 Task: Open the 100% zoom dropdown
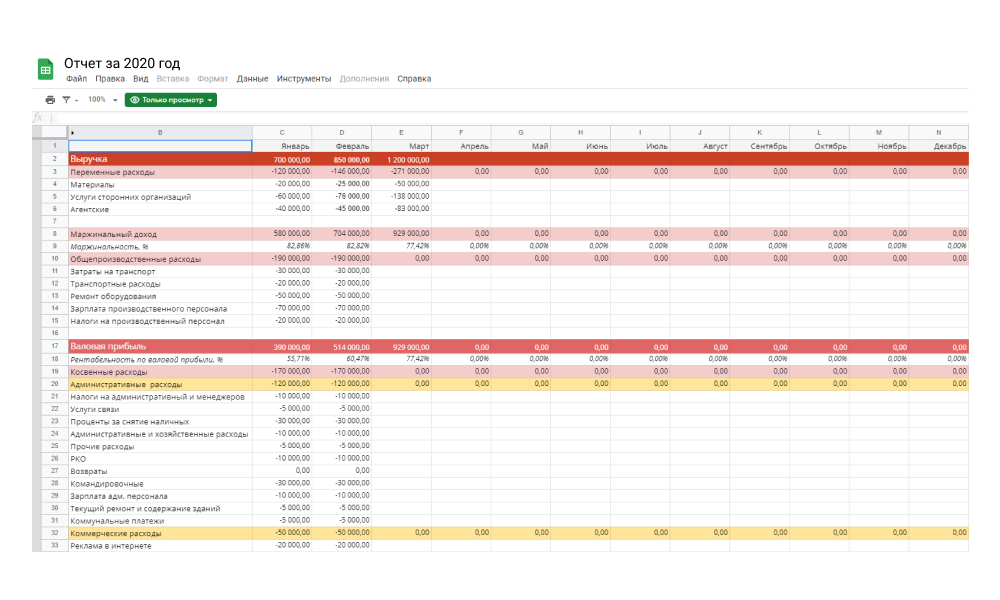click(102, 99)
